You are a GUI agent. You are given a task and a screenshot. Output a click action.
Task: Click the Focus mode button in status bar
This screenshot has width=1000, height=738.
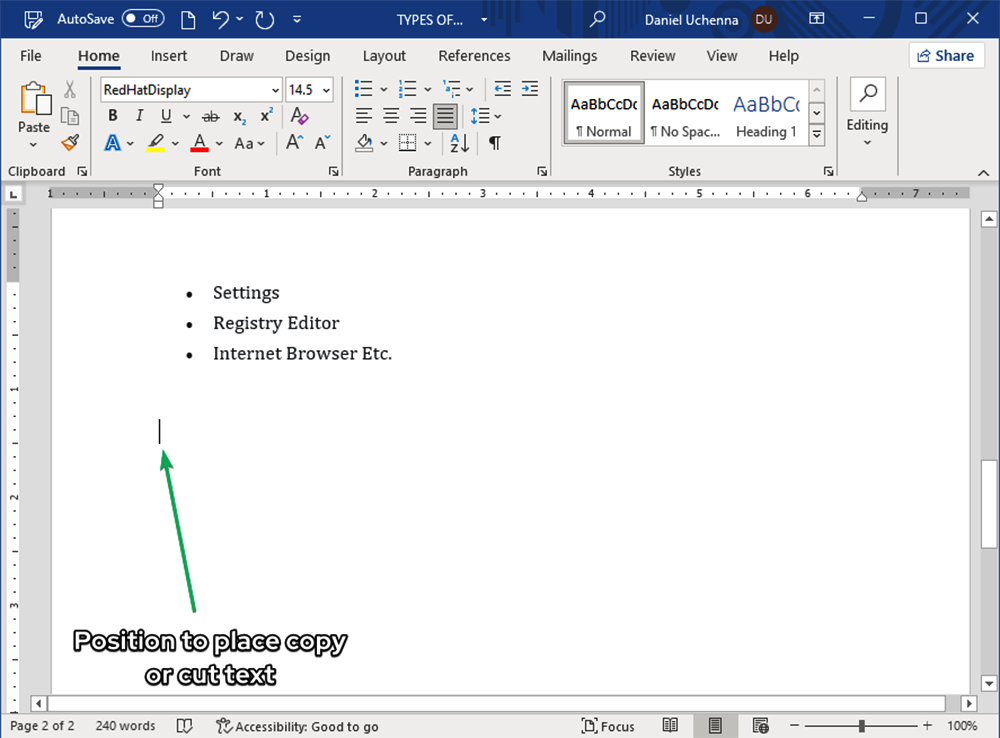pyautogui.click(x=608, y=726)
